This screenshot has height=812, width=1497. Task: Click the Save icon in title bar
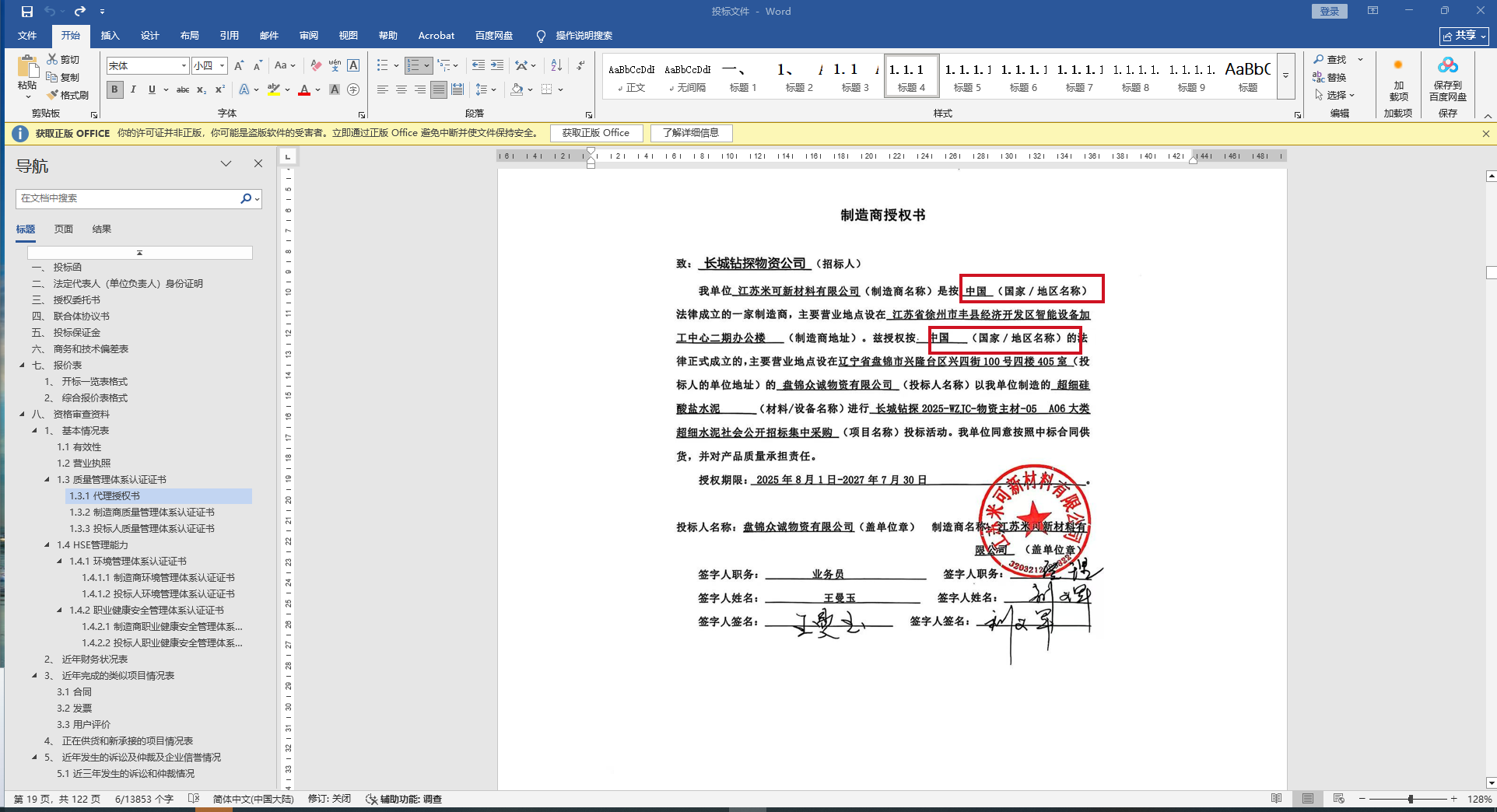(x=27, y=12)
